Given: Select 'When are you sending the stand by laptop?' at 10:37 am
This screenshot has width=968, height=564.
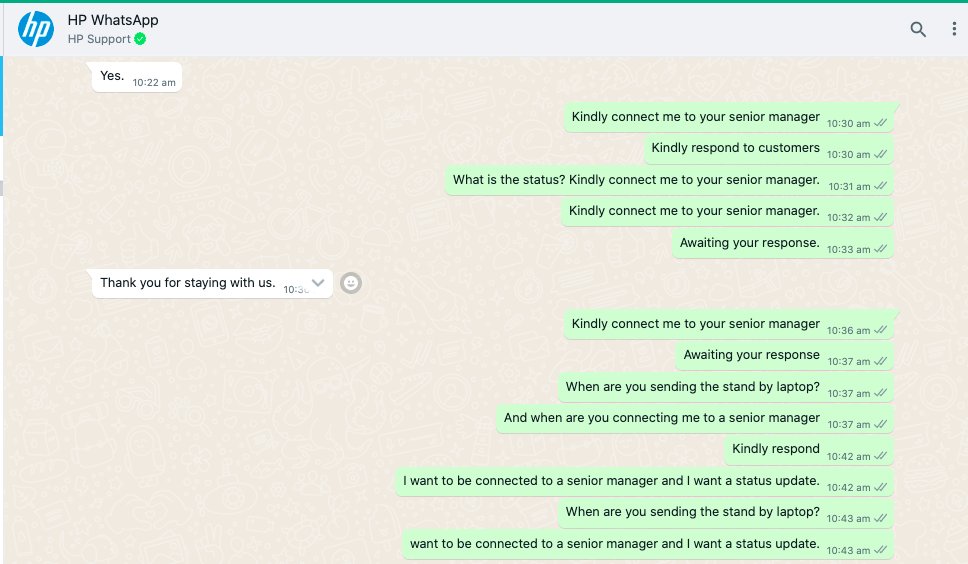Looking at the screenshot, I should click(726, 388).
